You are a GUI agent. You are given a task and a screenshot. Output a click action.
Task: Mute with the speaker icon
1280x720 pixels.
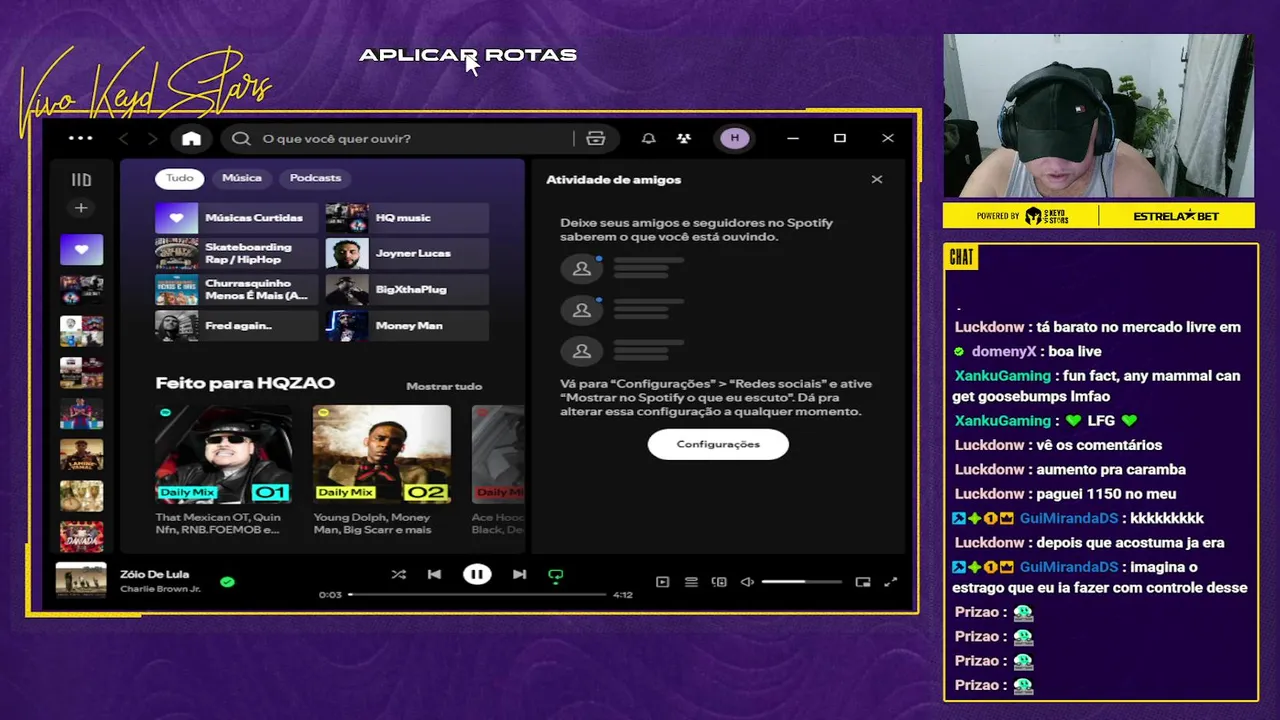[746, 582]
